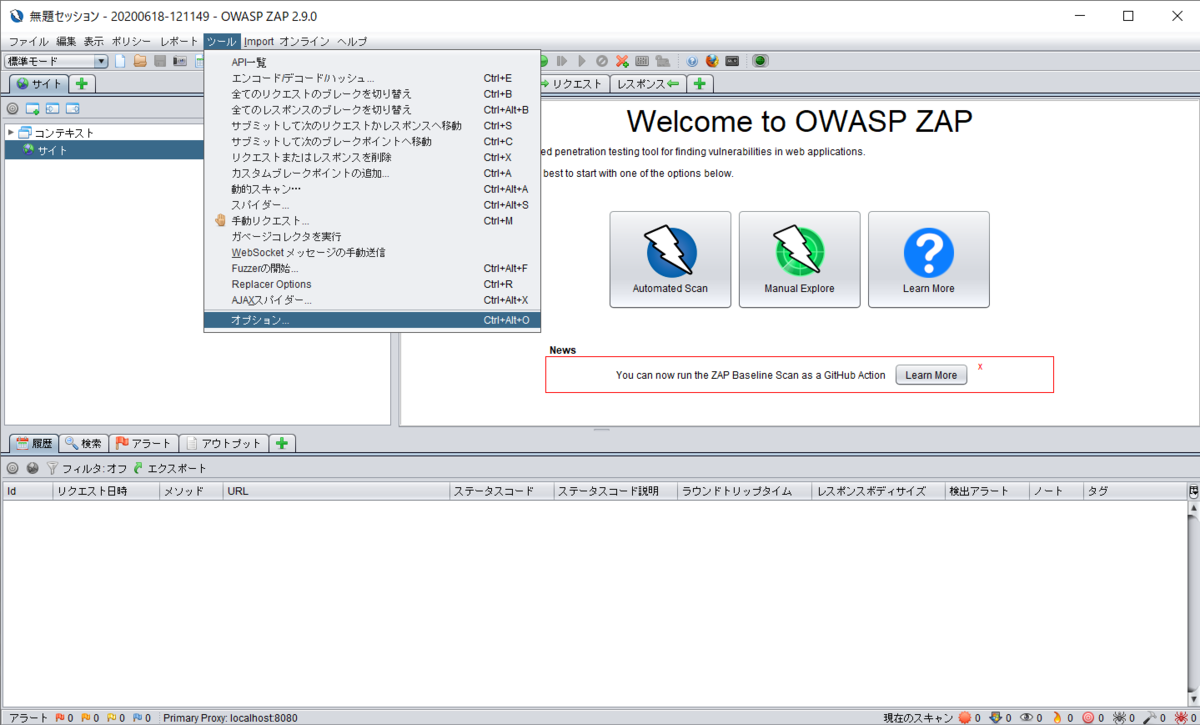Click the hammer fuzzer icon in status bar
The image size is (1200, 725).
(x=1149, y=718)
